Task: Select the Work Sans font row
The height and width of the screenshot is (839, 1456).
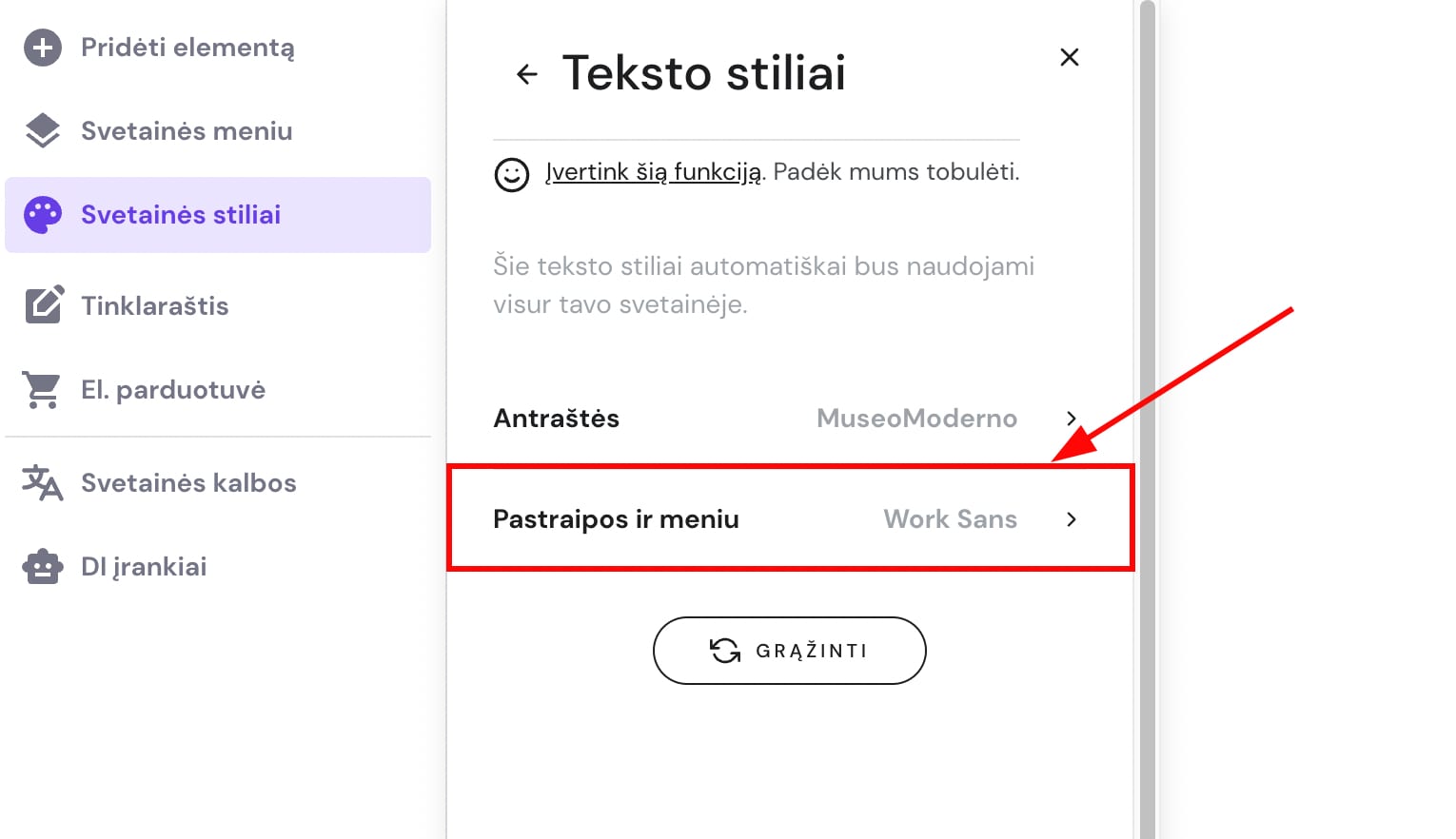Action: tap(951, 519)
